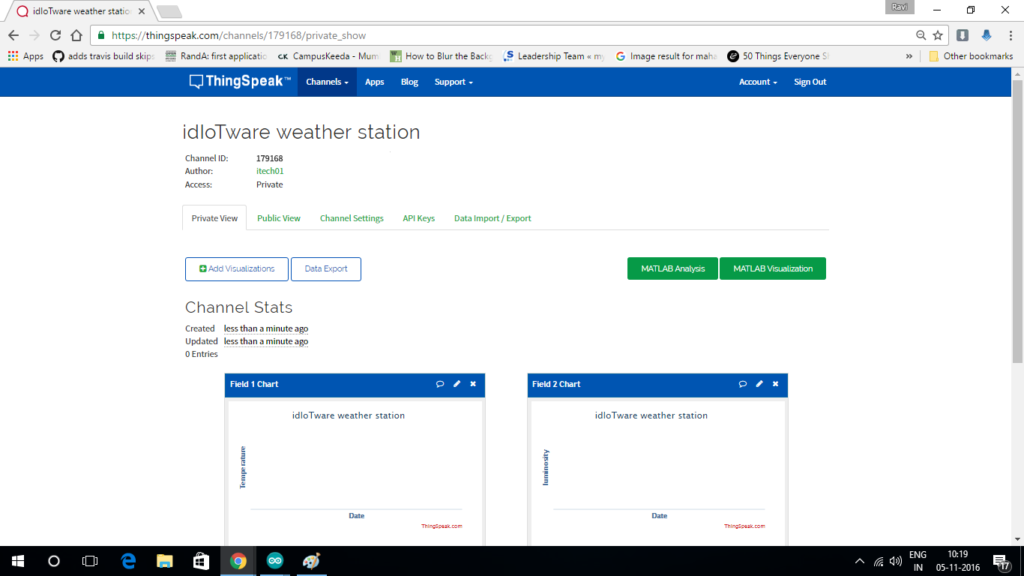Open the zoom magnifier in address bar
Viewport: 1024px width, 576px height.
point(921,35)
